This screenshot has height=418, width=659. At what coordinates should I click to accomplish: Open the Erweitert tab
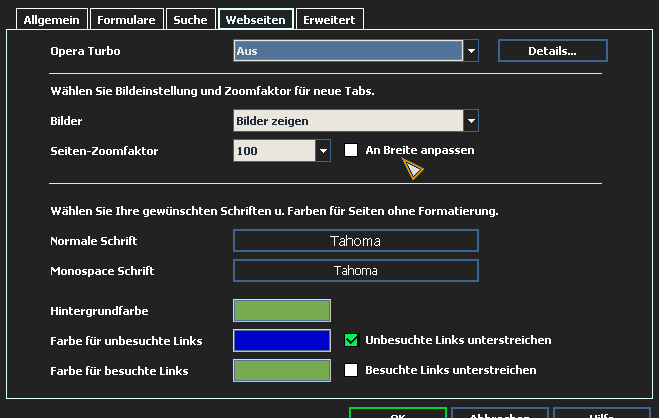[x=329, y=19]
